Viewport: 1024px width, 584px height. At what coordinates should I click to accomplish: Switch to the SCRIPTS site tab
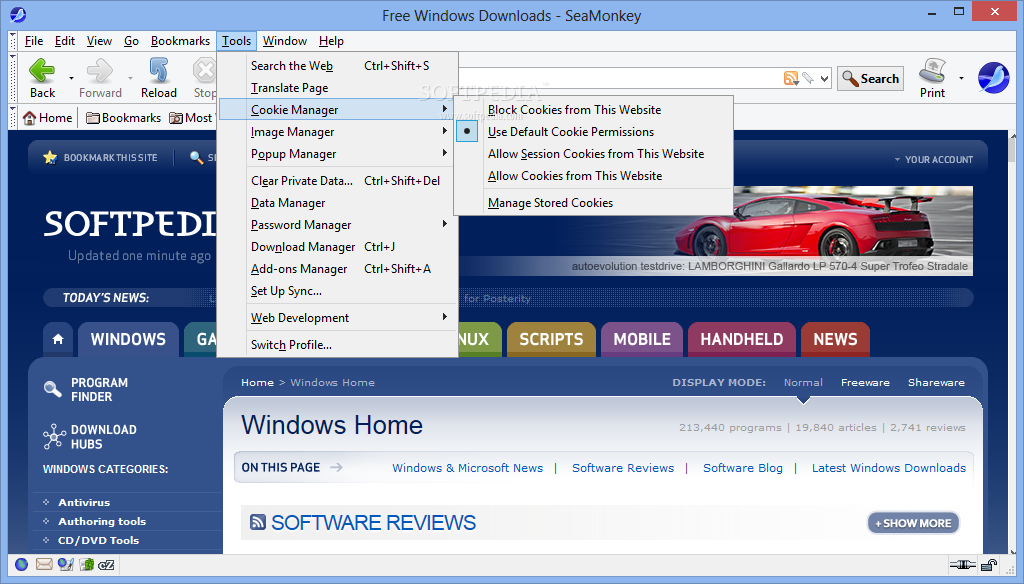(x=551, y=339)
